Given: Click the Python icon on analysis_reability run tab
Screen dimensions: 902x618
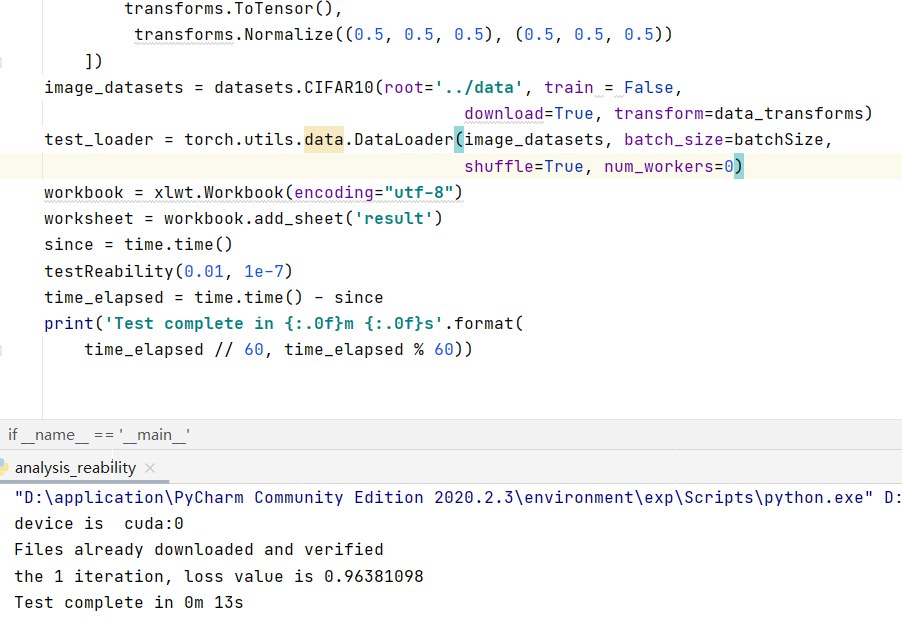Looking at the screenshot, I should pos(4,468).
